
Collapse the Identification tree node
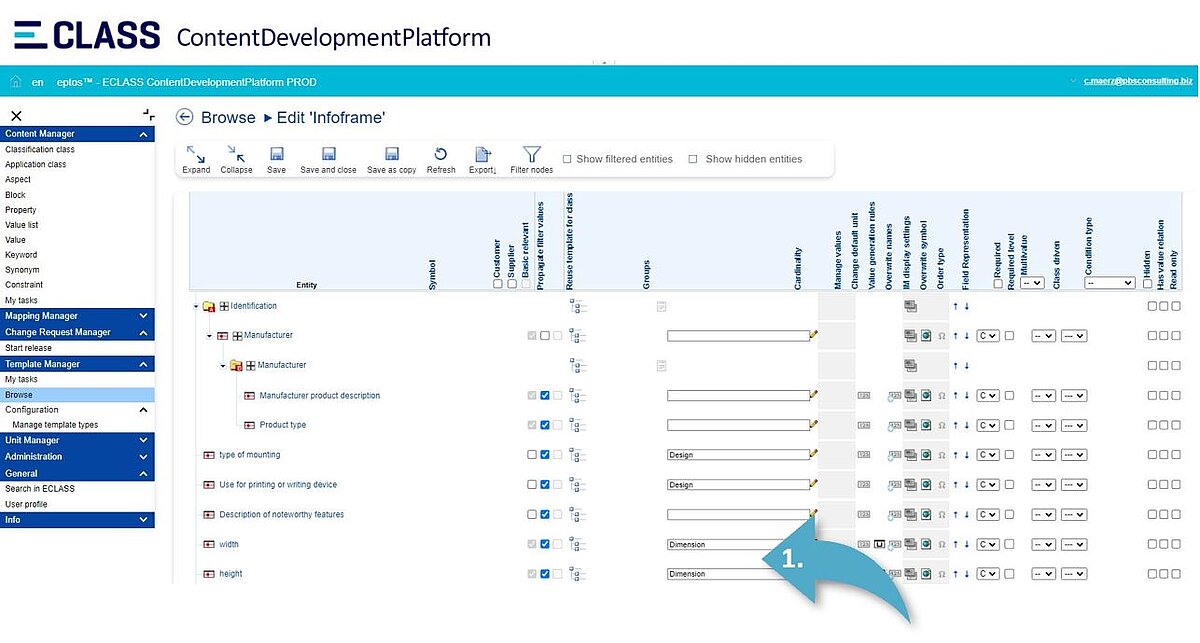[x=196, y=306]
